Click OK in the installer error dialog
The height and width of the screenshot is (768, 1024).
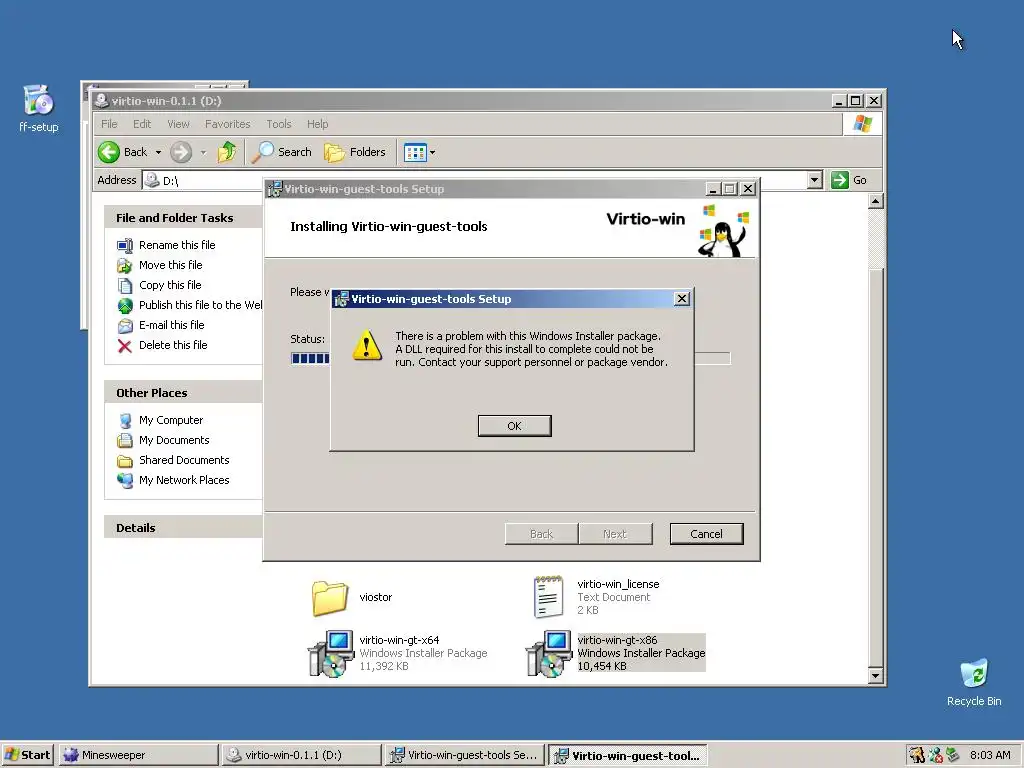514,426
